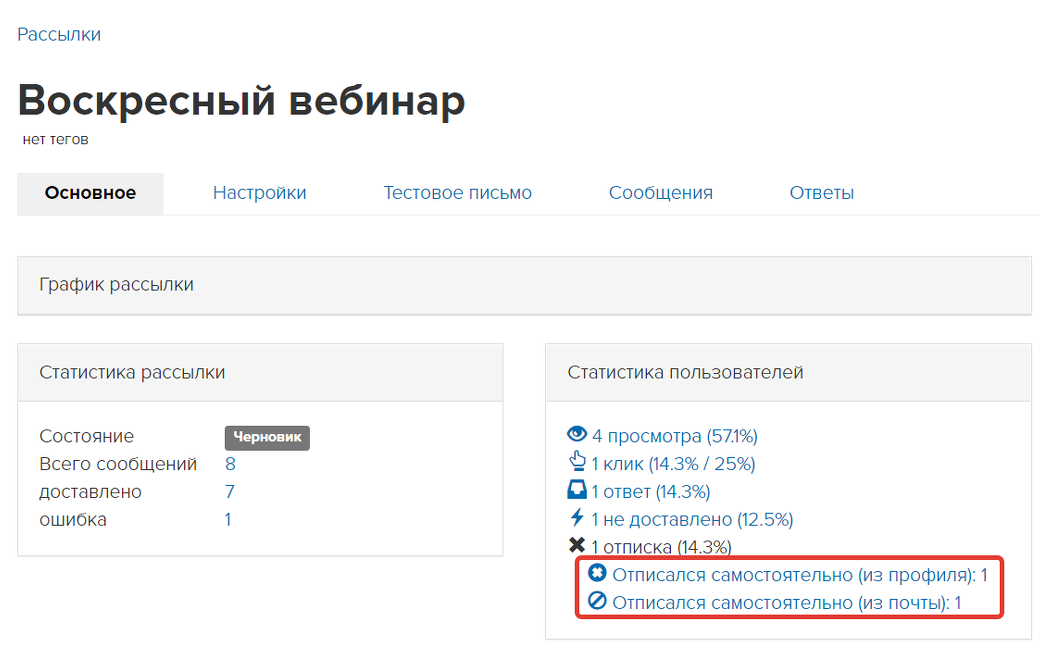Click the Статистика пользователей panel header
The width and height of the screenshot is (1039, 652).
click(789, 373)
